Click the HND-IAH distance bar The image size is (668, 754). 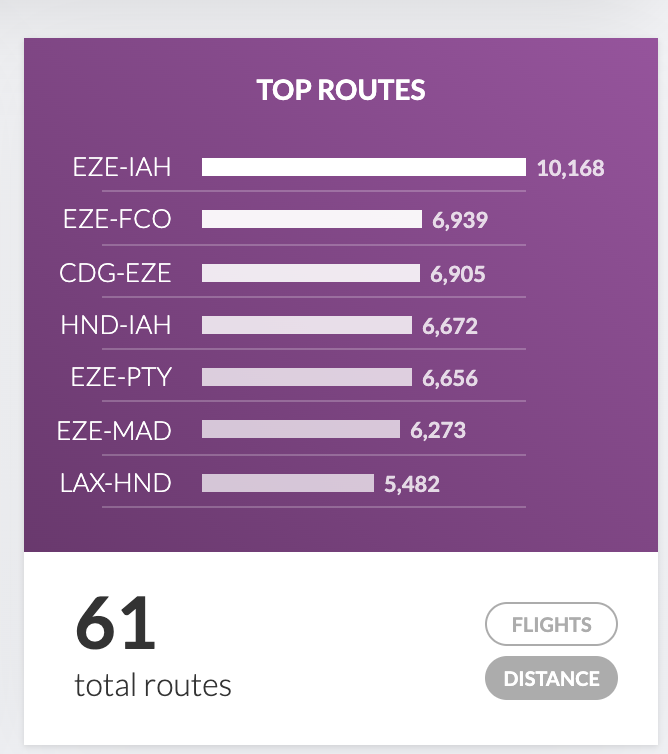pos(307,325)
